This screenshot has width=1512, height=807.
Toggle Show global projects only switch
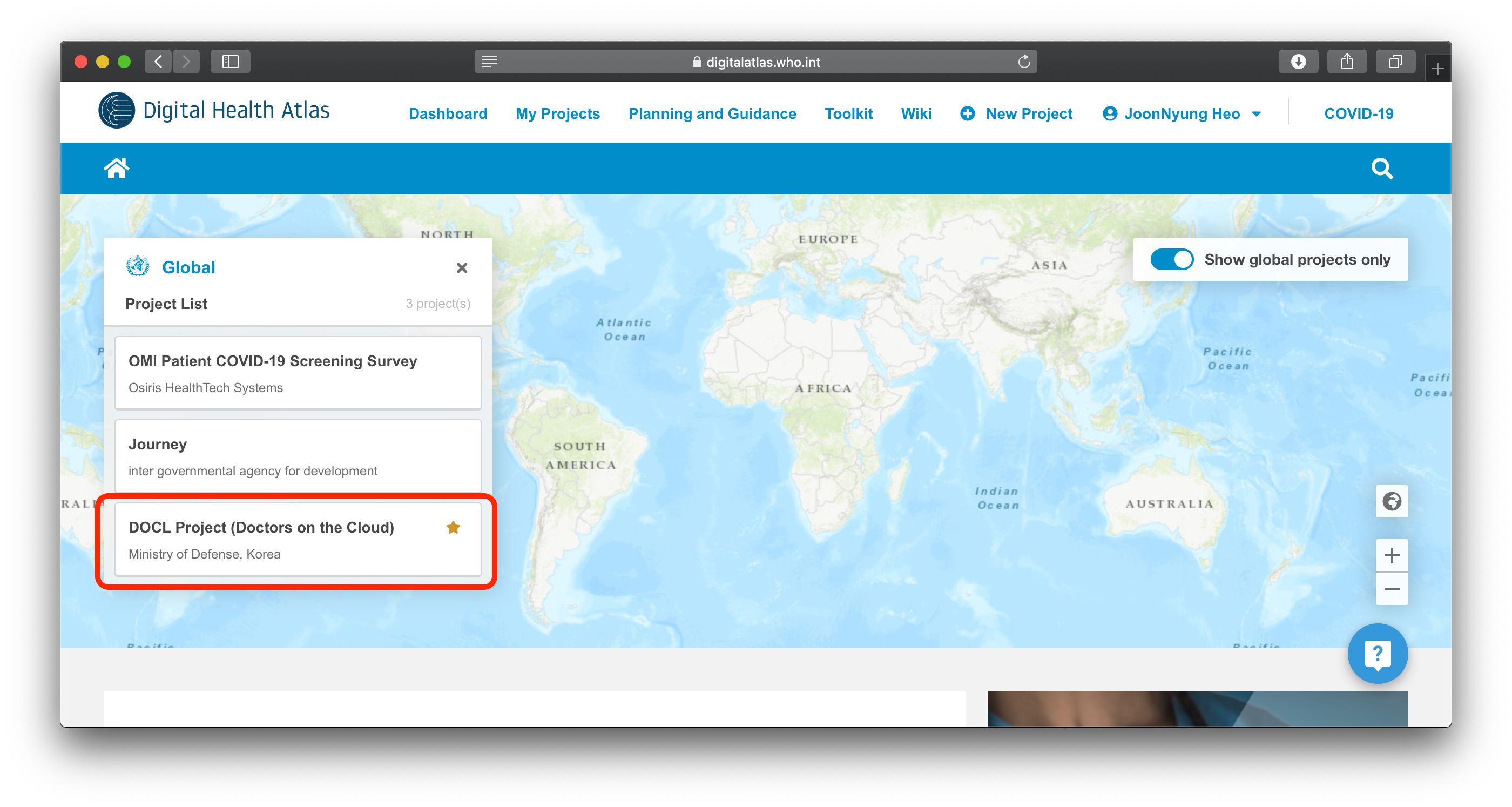(1172, 259)
